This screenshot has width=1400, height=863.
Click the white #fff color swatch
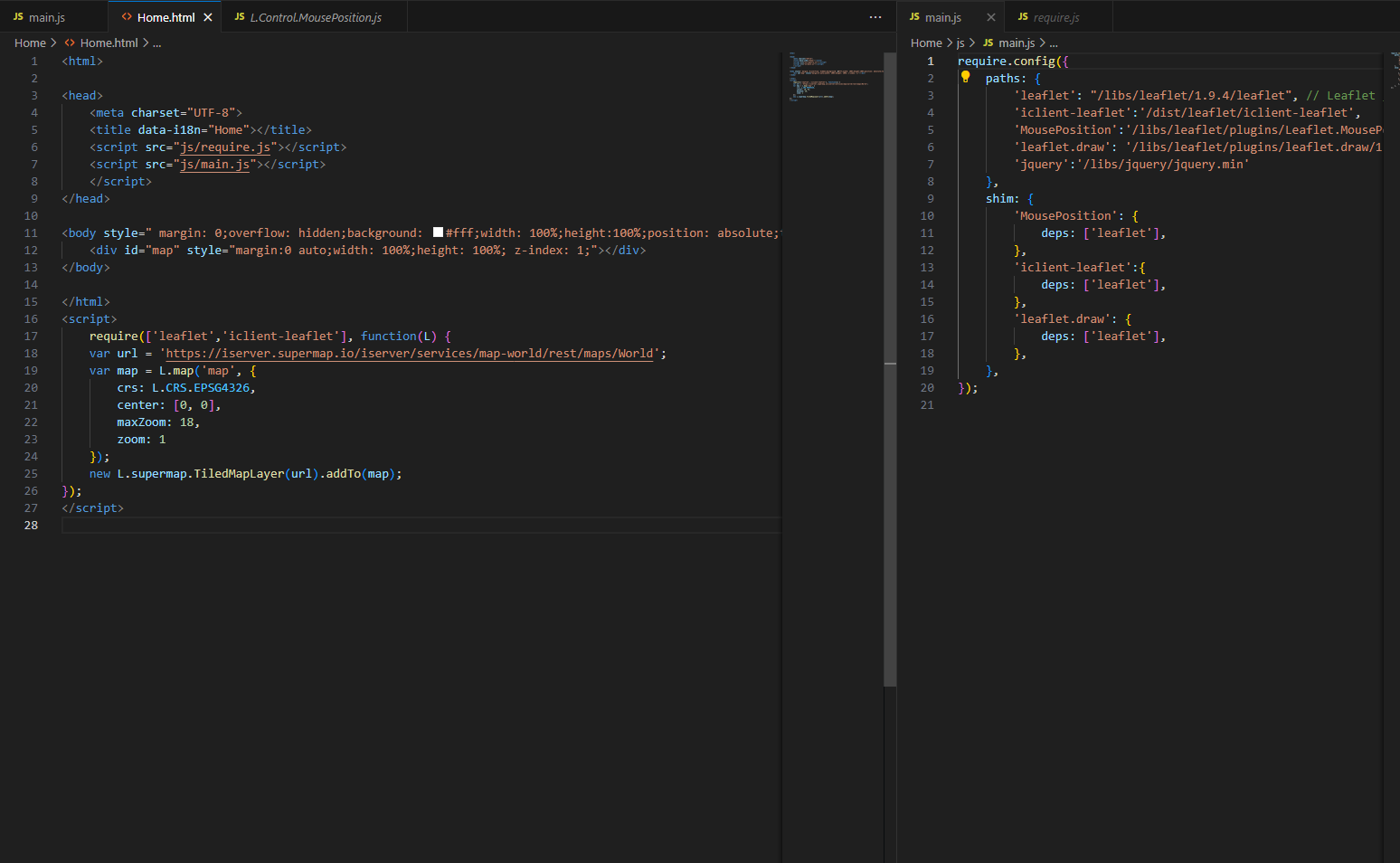click(x=438, y=232)
